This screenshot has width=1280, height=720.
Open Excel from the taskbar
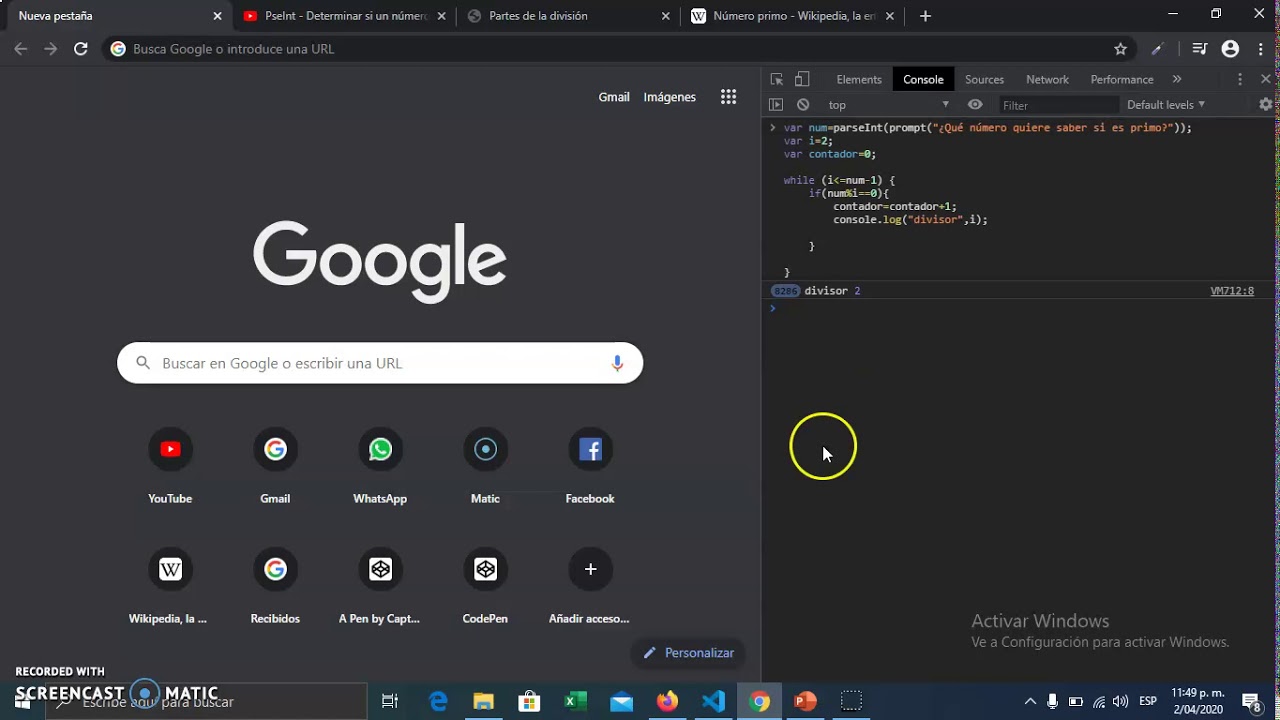click(575, 701)
